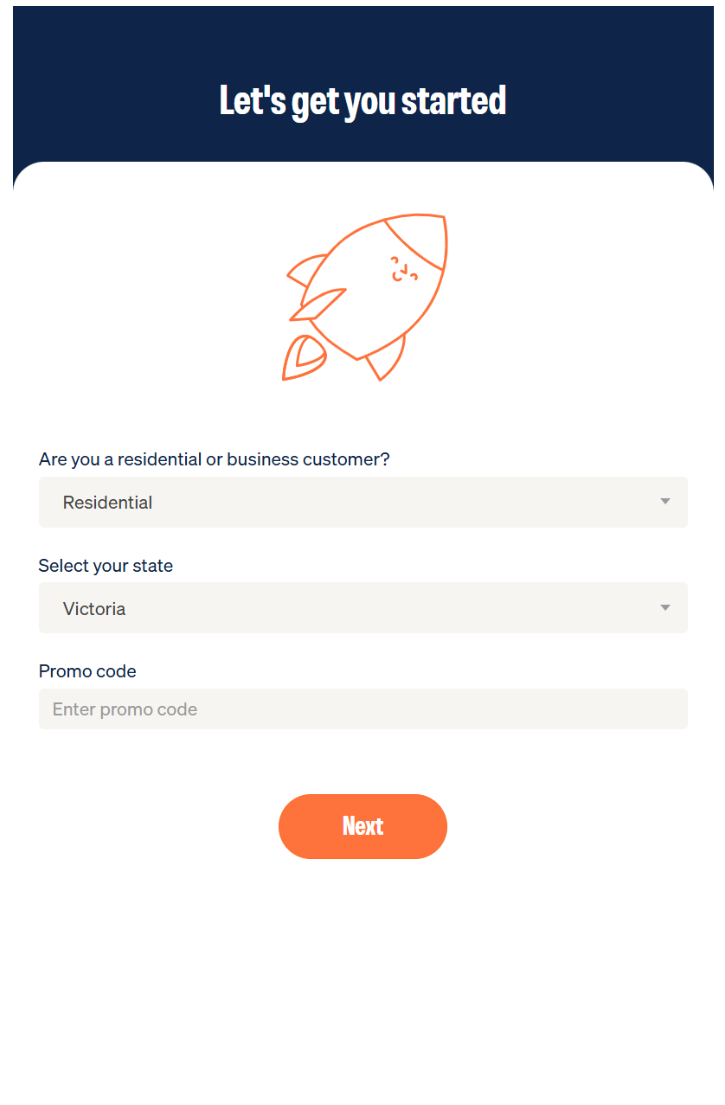Click the "Select your state" label
Viewport: 725px width, 1105px height.
[x=106, y=566]
